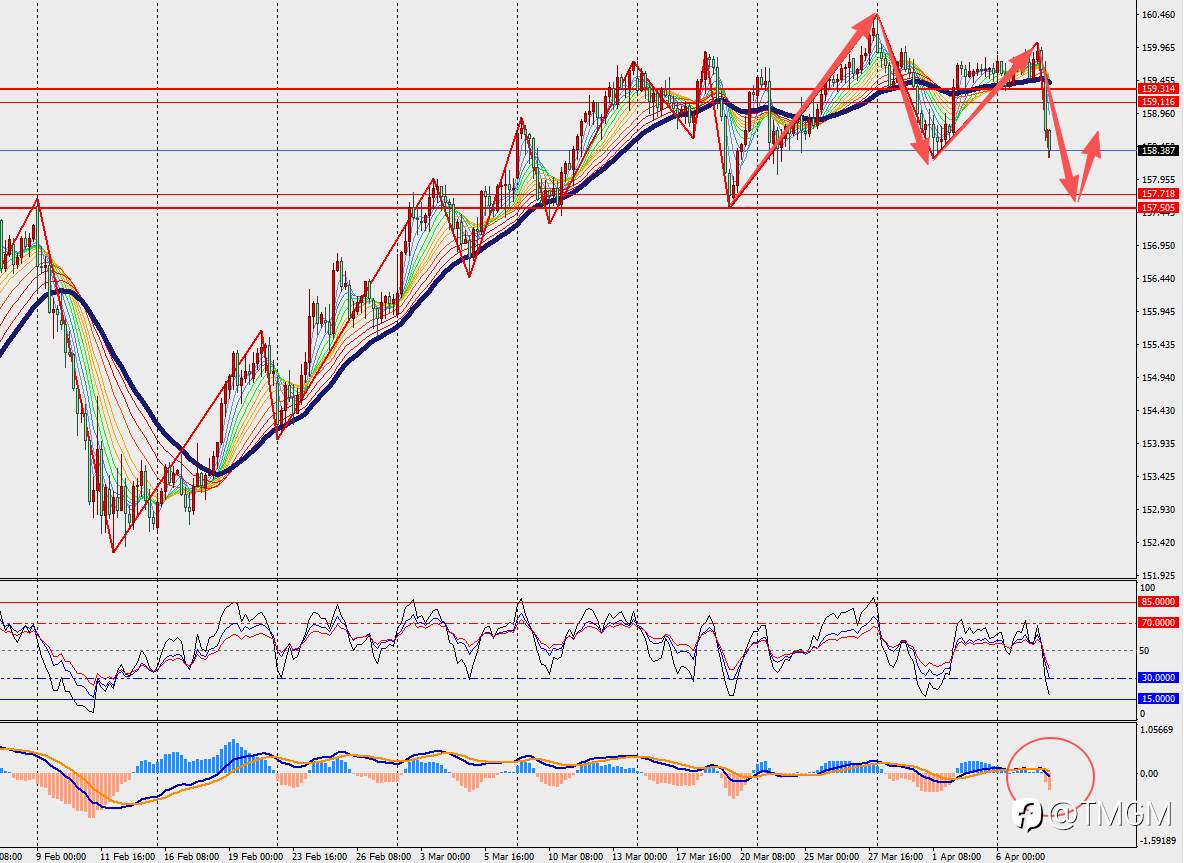Click the 157.955 value on price axis
This screenshot has height=863, width=1184.
click(1158, 180)
